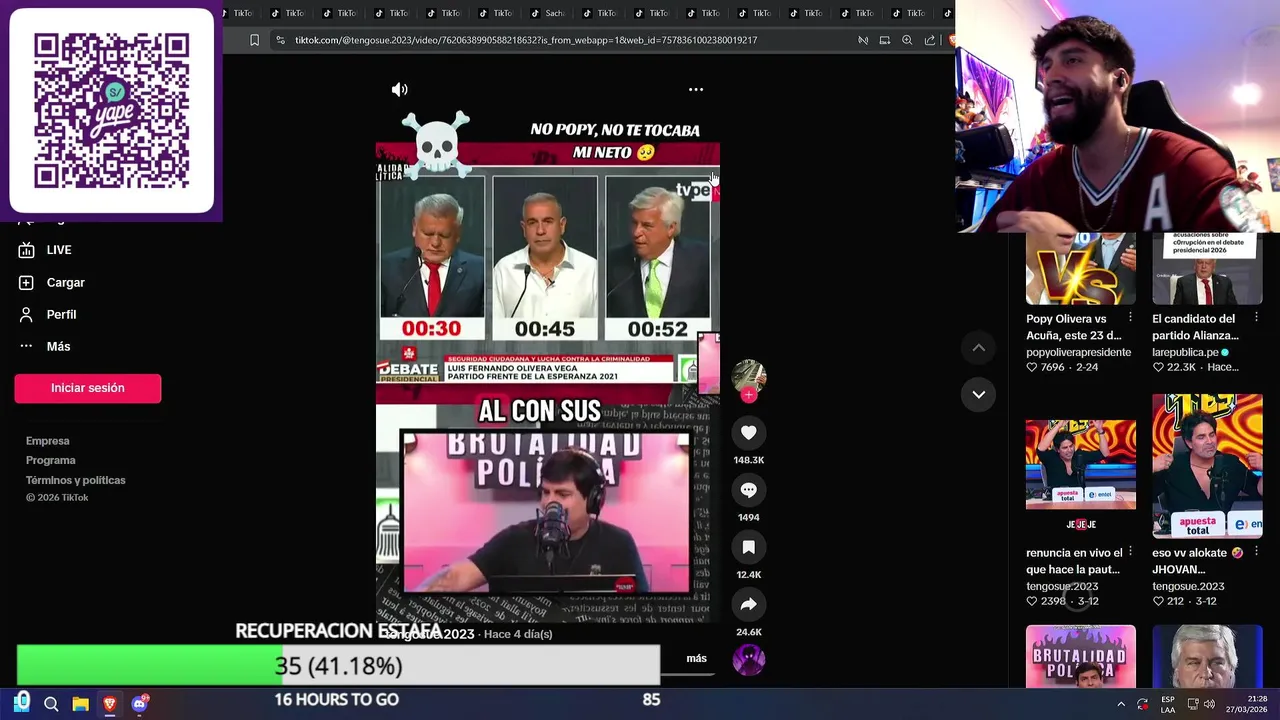Click the 12.4K saves count
The width and height of the screenshot is (1280, 720).
click(748, 575)
